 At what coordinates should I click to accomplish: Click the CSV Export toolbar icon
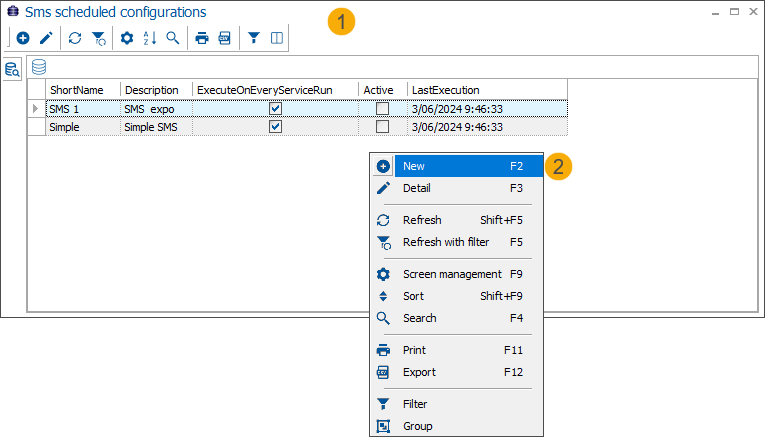[x=224, y=38]
